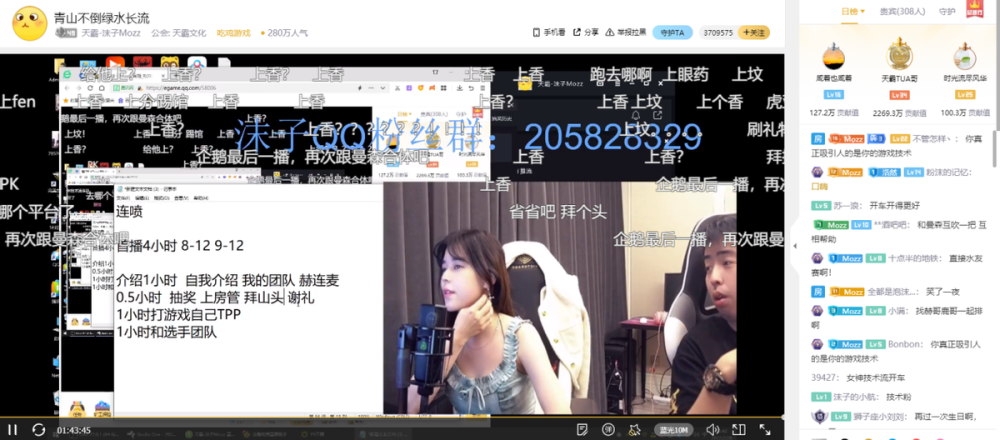Open avatar of 天霸TUA哥
The image size is (1000, 440).
[x=899, y=54]
